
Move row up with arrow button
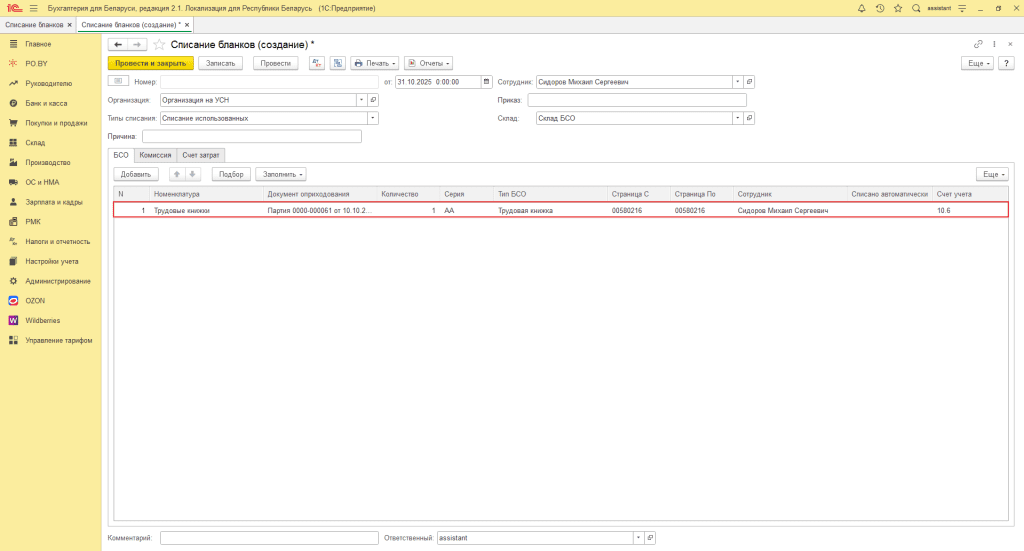pyautogui.click(x=177, y=174)
